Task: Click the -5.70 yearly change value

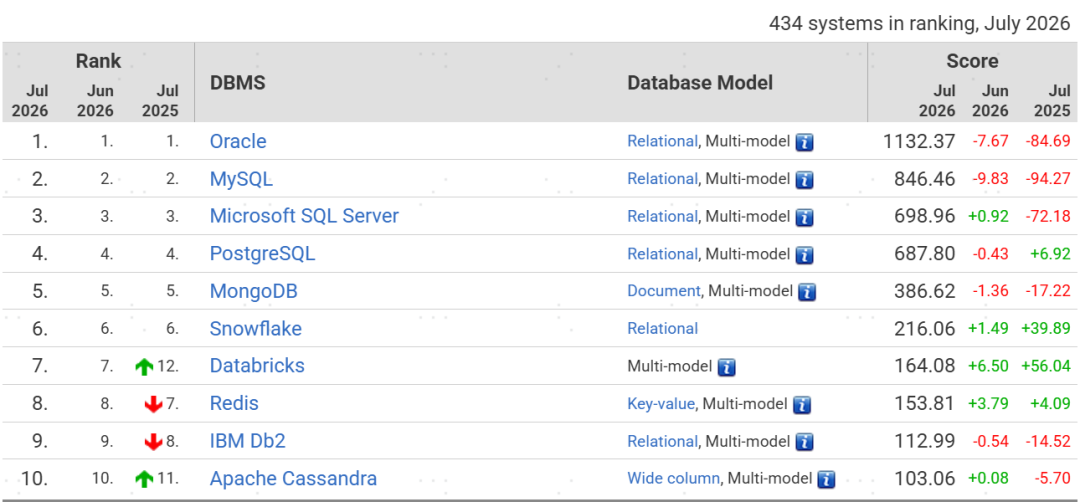Action: click(x=1052, y=478)
